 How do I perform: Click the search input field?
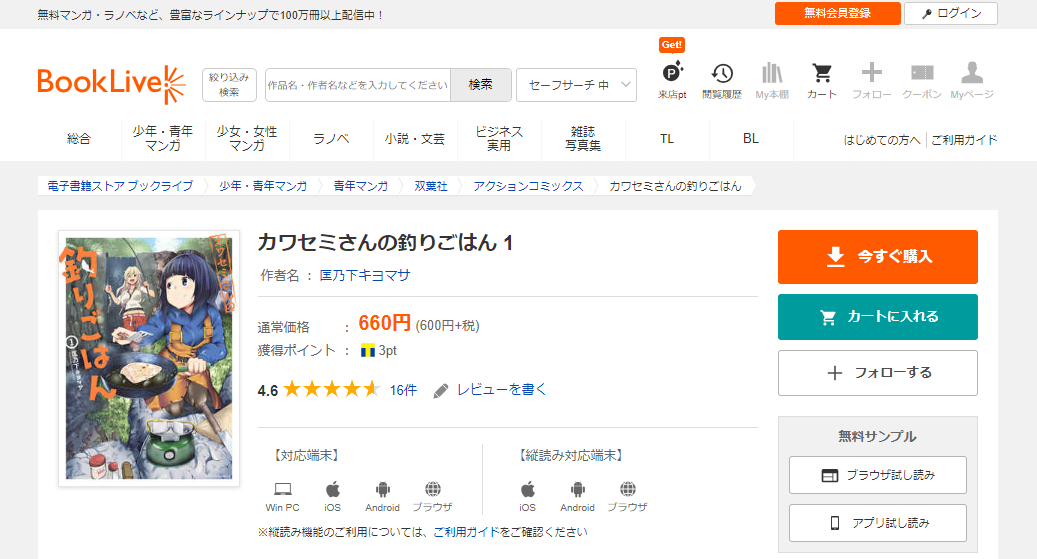(x=358, y=85)
